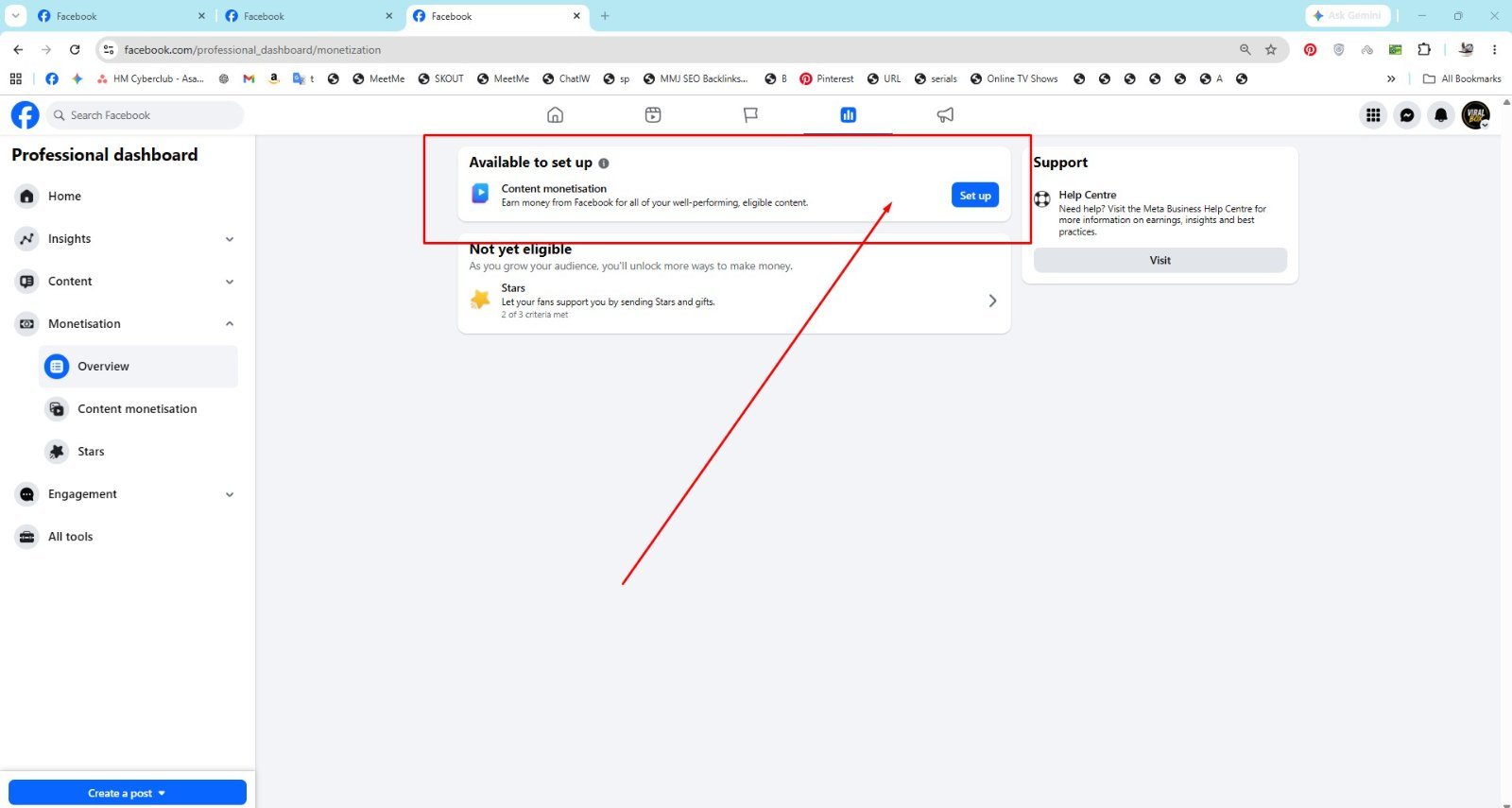Image resolution: width=1512 pixels, height=808 pixels.
Task: Open notifications bell icon
Action: tap(1440, 115)
